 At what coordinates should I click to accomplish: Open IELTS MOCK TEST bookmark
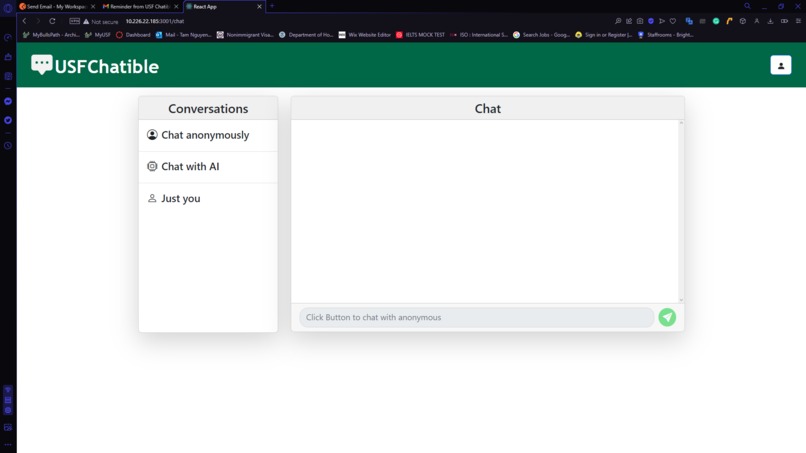[x=420, y=35]
